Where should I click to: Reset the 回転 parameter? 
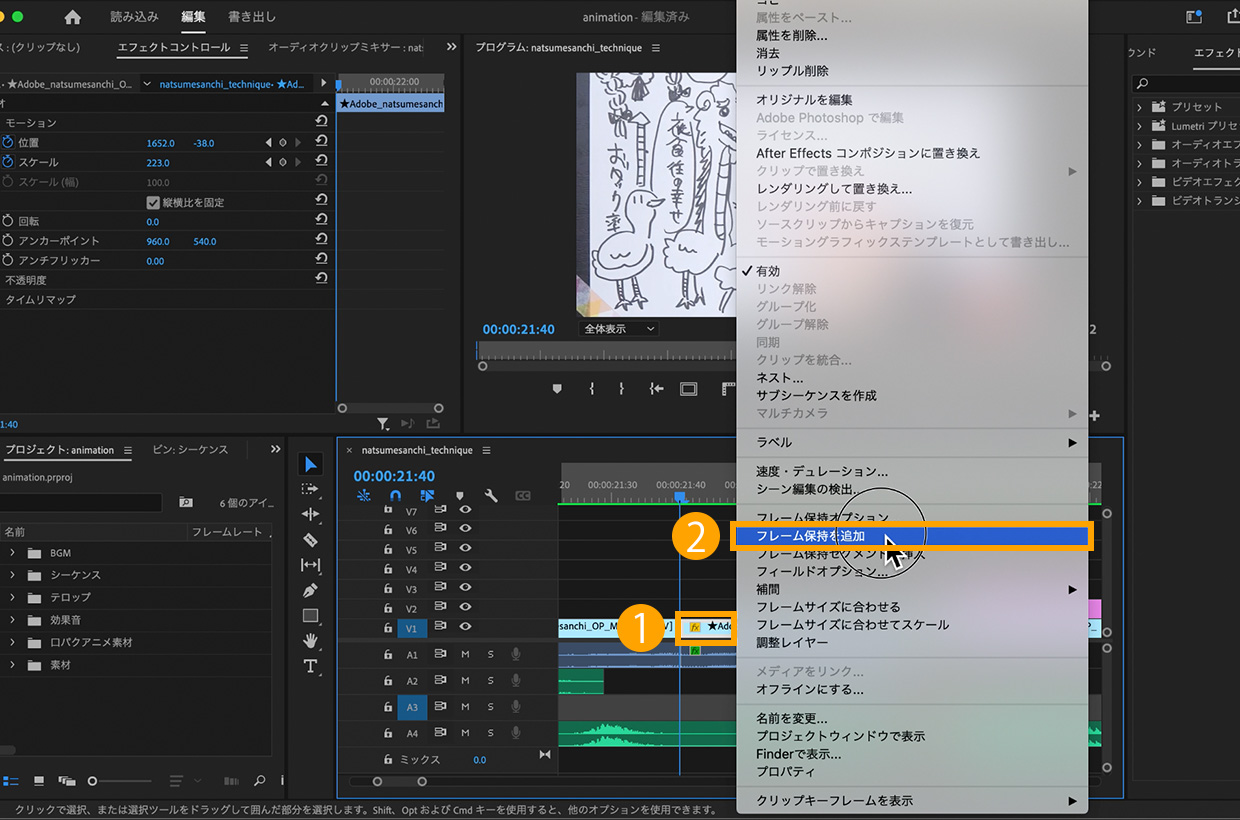tap(322, 220)
